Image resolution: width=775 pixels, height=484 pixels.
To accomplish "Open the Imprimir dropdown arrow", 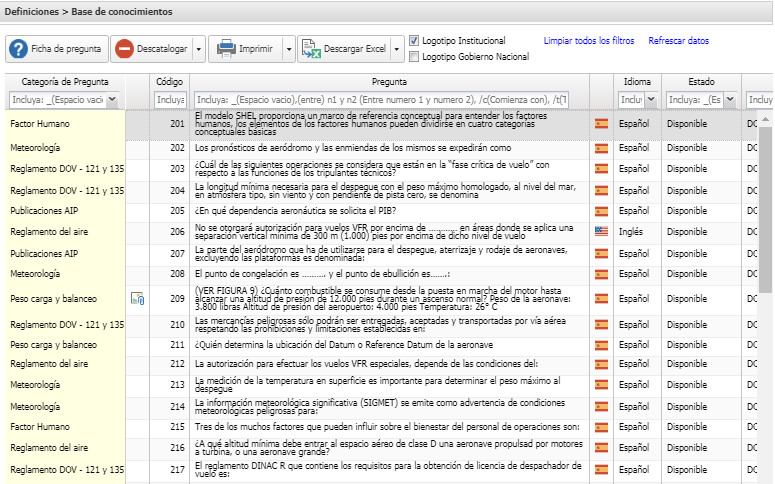I will coord(289,49).
